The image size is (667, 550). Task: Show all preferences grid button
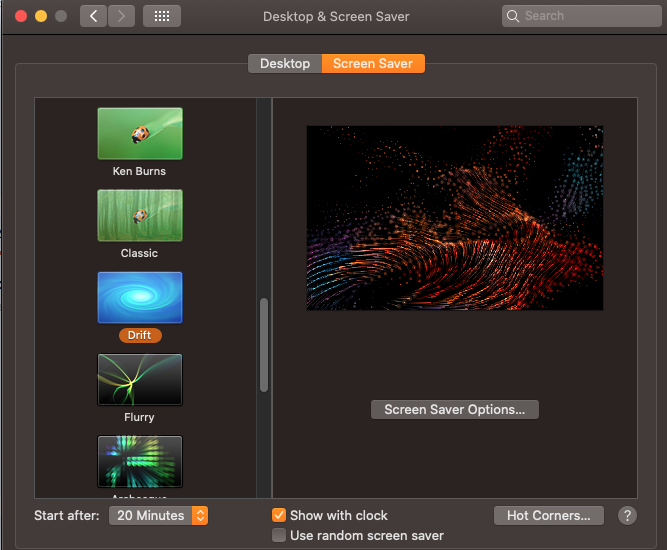pyautogui.click(x=162, y=16)
